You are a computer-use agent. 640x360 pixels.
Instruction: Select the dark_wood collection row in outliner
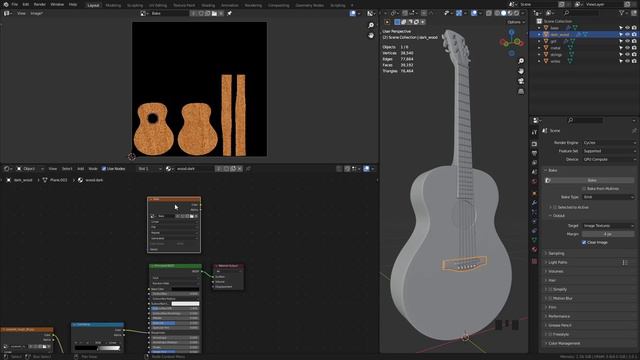tap(584, 35)
